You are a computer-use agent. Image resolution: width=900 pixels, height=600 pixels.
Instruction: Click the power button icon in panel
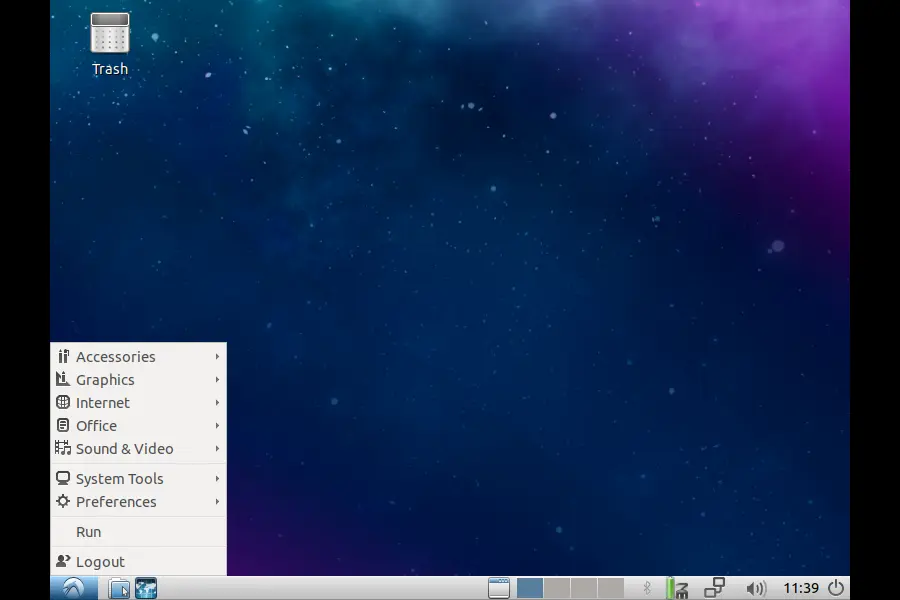(836, 588)
